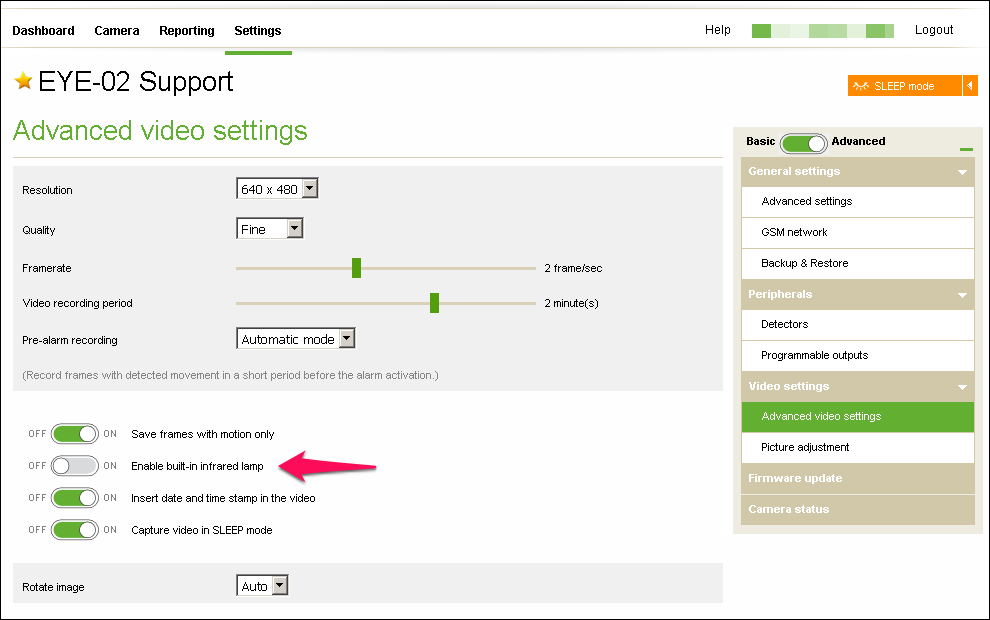990x620 pixels.
Task: Open Picture adjustment in sidebar
Action: pos(805,447)
